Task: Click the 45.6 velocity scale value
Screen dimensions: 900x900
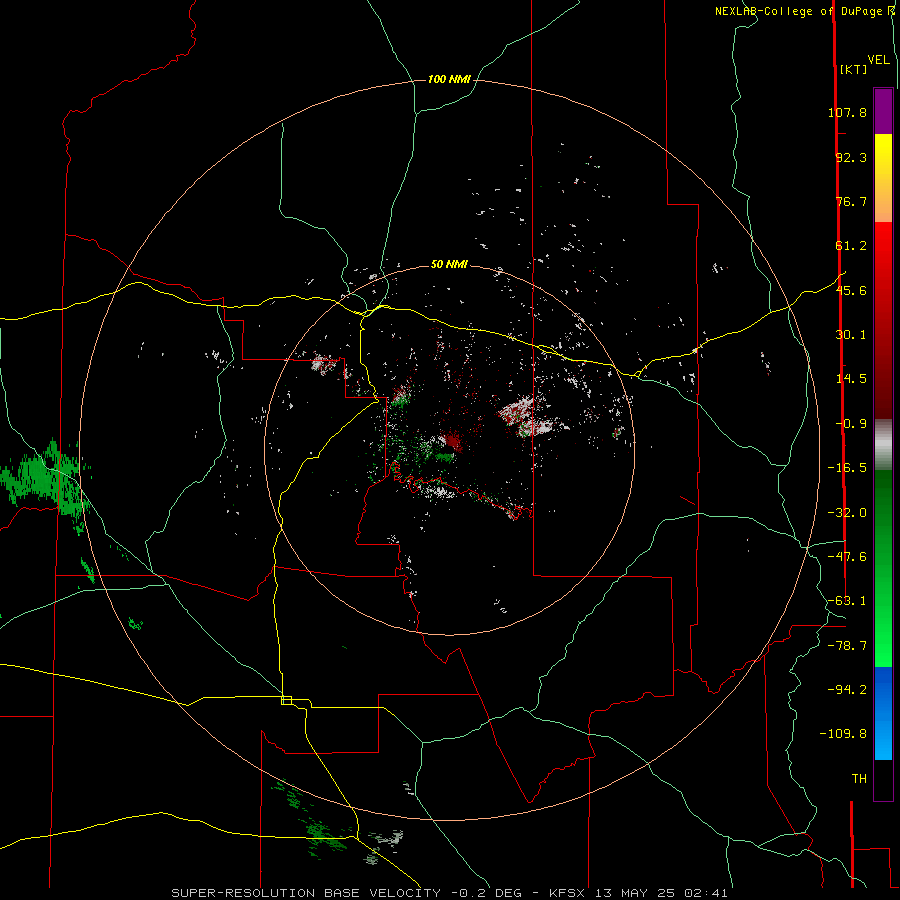Action: pos(851,290)
